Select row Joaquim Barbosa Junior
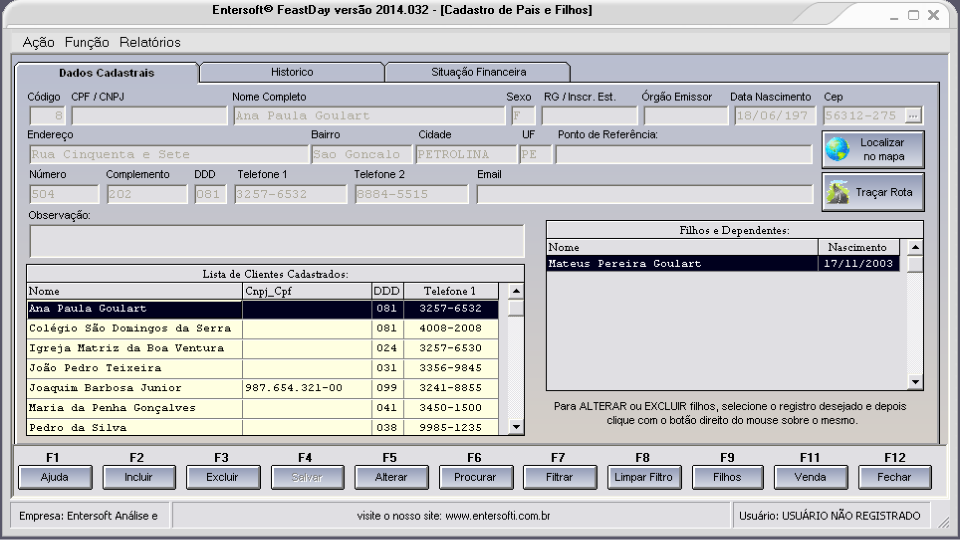This screenshot has height=540, width=960. (263, 388)
